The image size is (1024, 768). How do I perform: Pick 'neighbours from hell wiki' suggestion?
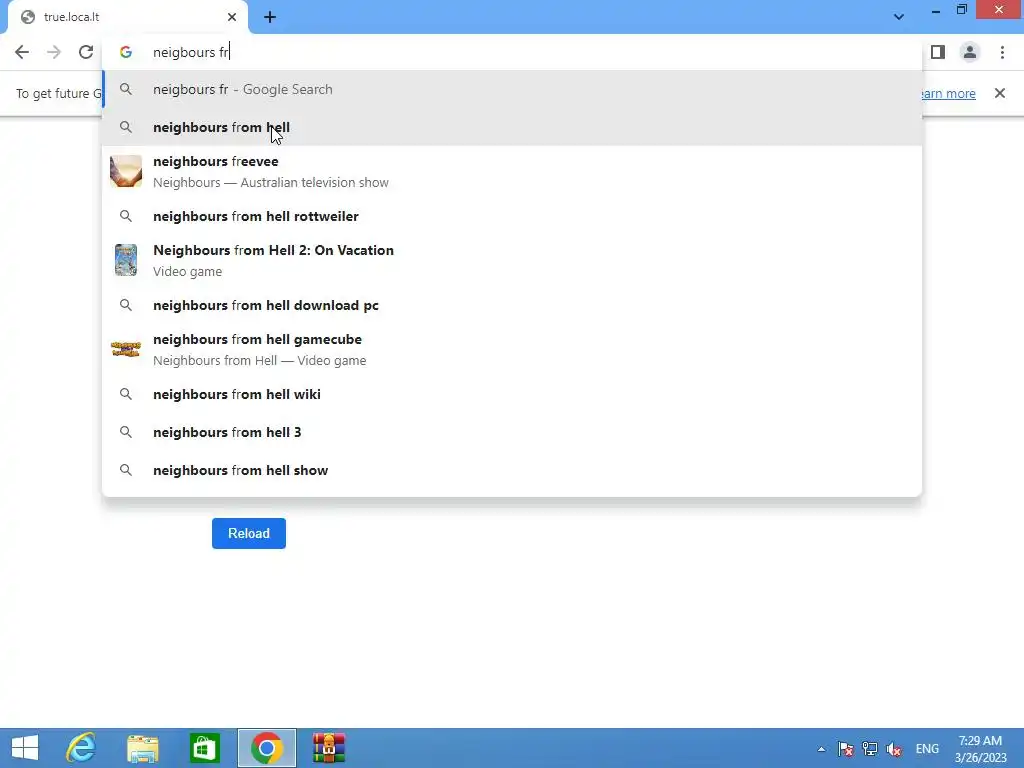click(x=512, y=394)
